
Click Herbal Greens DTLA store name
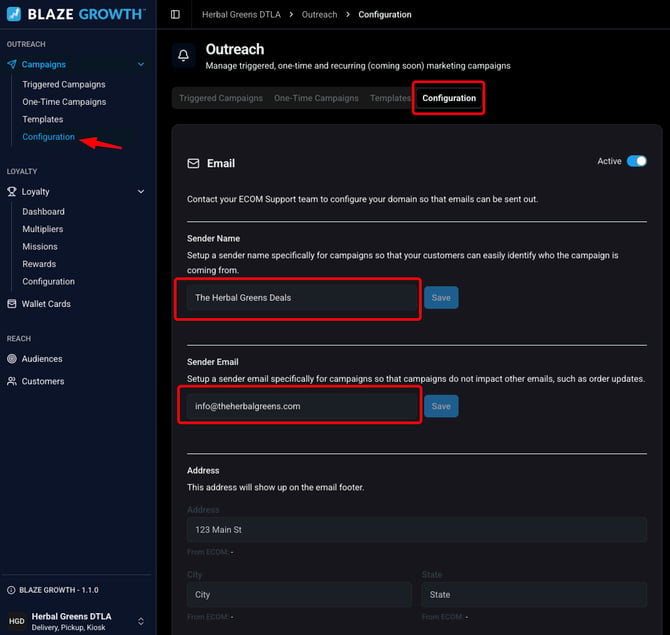point(71,616)
